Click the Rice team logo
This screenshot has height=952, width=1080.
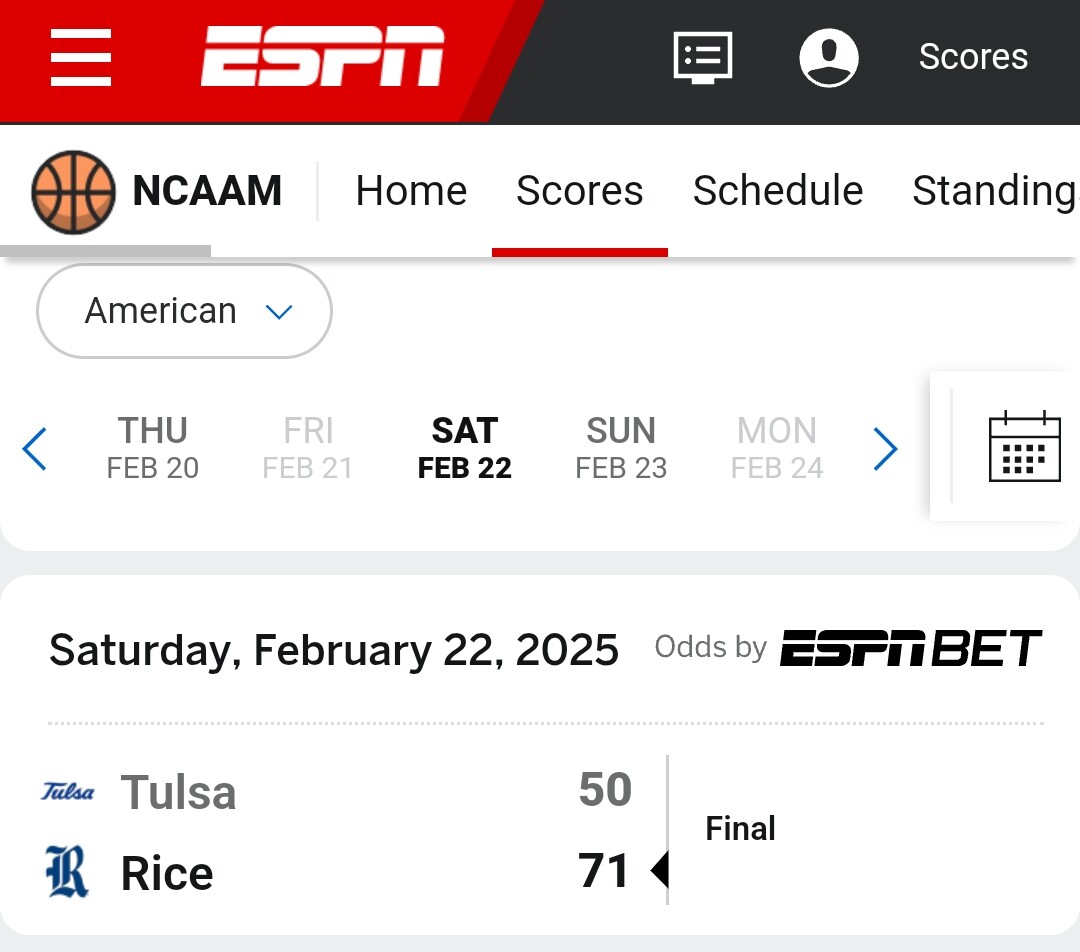[67, 872]
